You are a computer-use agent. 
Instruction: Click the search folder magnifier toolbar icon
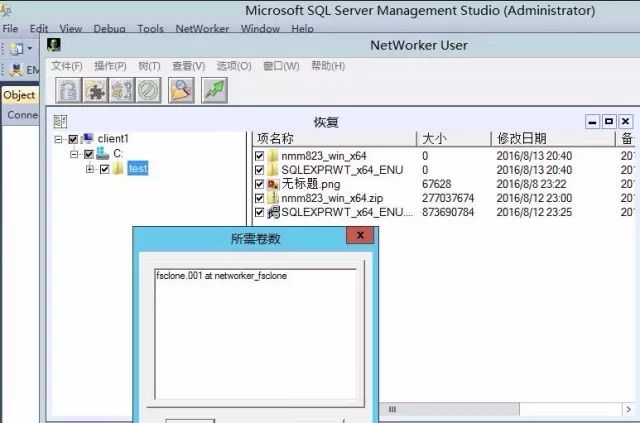coord(181,90)
